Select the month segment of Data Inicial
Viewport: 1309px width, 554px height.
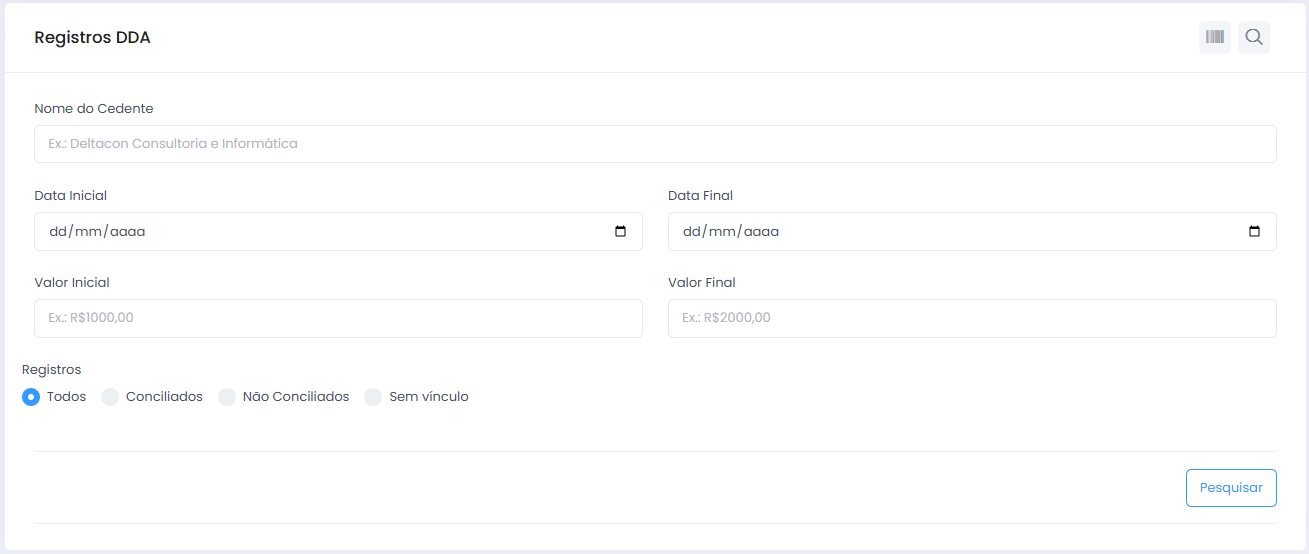[x=87, y=232]
